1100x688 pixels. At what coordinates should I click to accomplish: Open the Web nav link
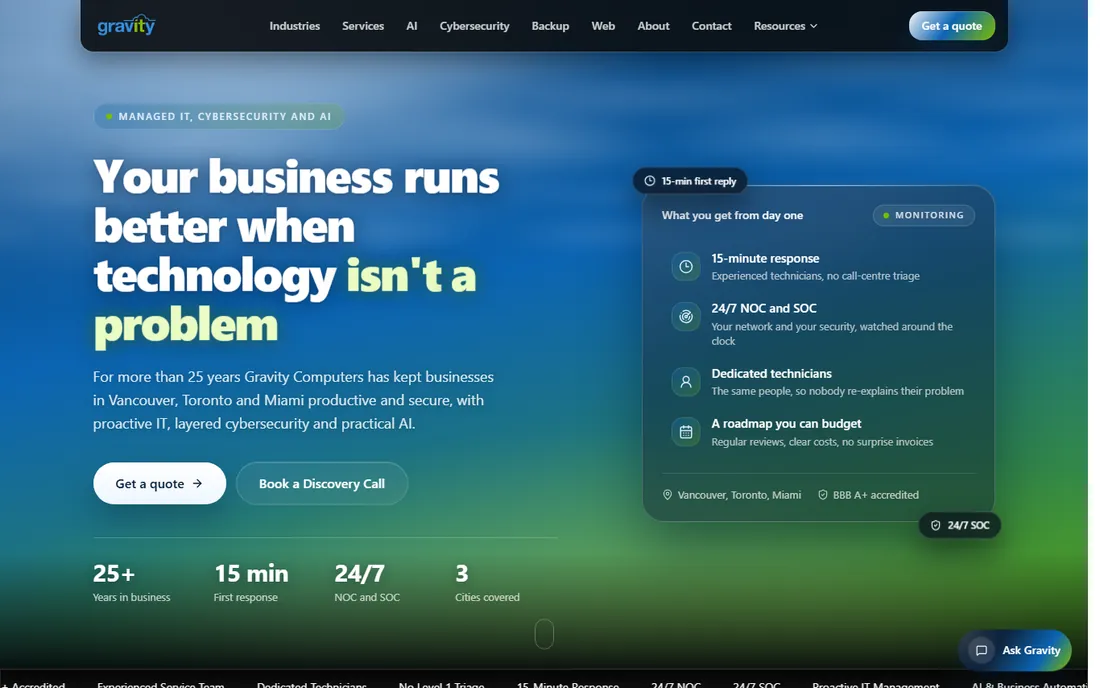tap(603, 26)
